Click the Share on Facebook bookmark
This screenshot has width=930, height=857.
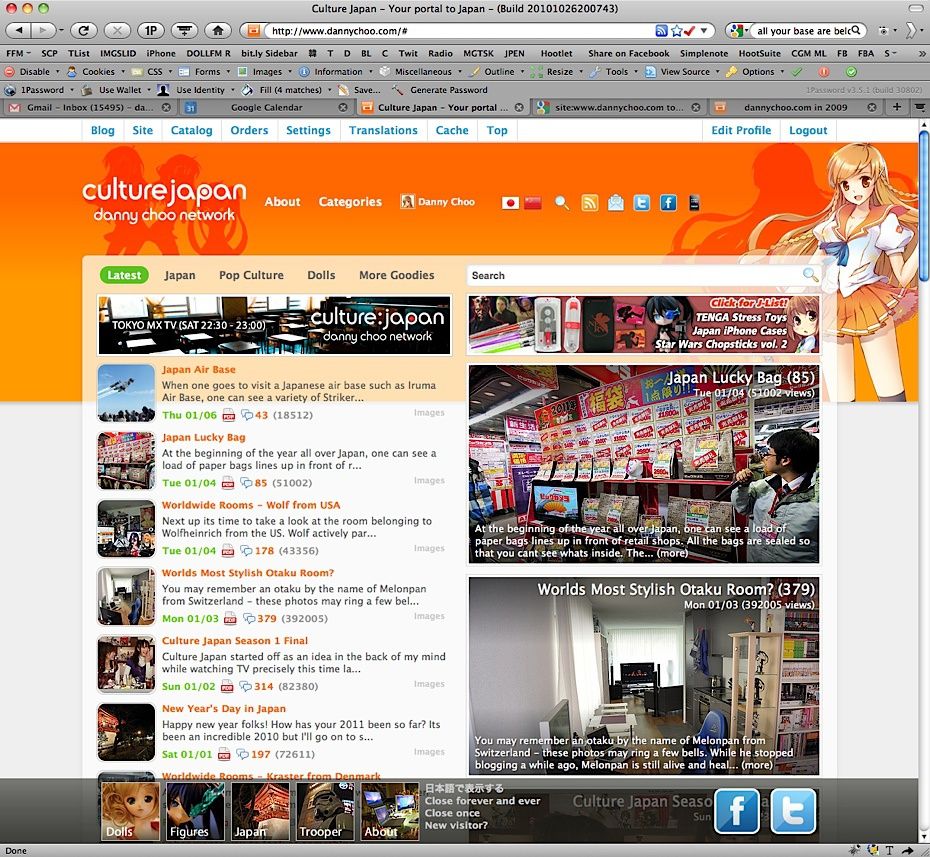coord(629,53)
